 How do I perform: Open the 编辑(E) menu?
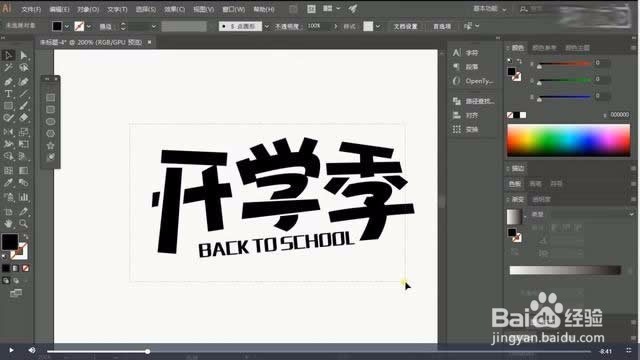pos(59,9)
